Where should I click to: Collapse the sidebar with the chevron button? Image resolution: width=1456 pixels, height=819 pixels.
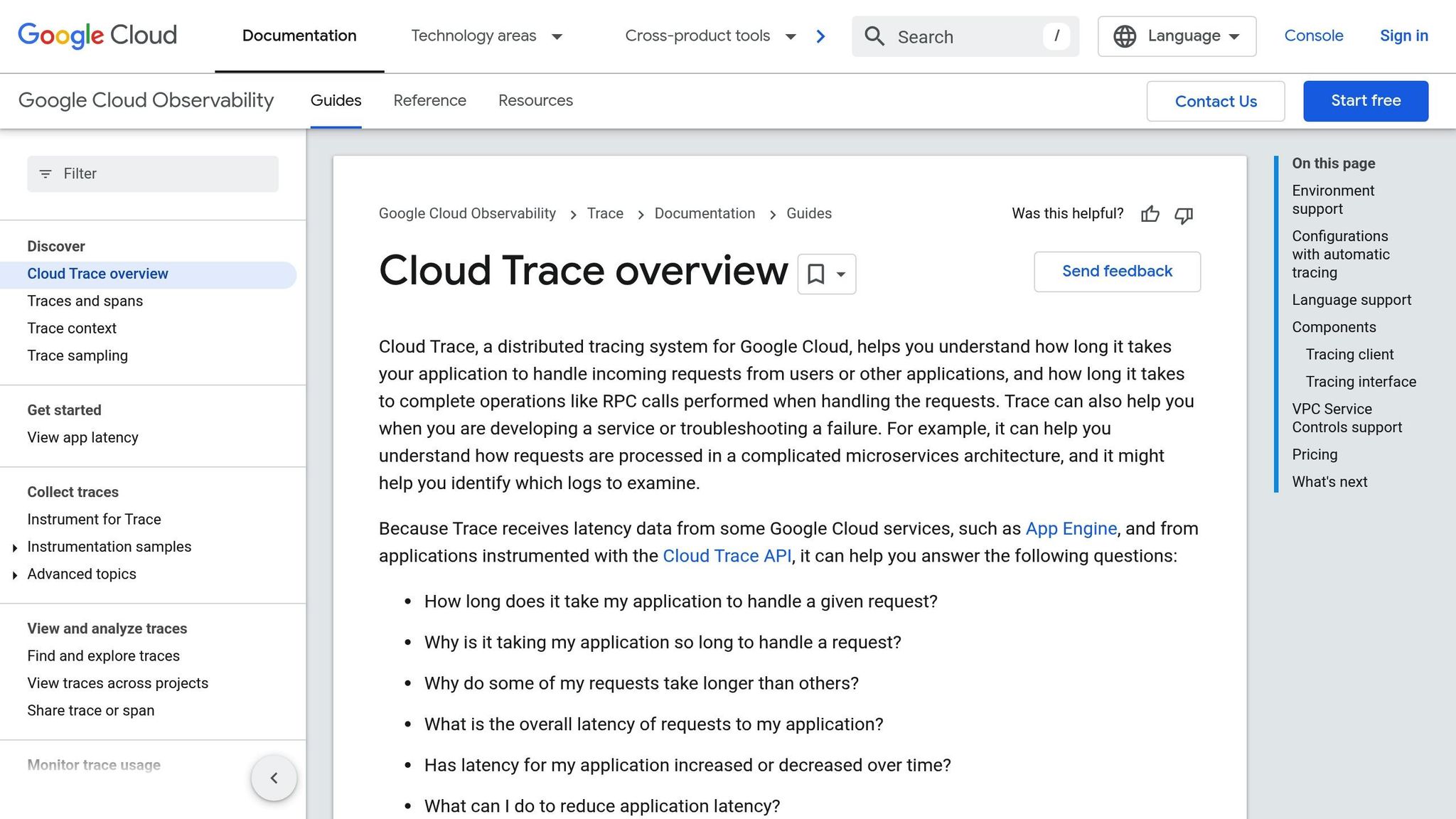[x=274, y=778]
